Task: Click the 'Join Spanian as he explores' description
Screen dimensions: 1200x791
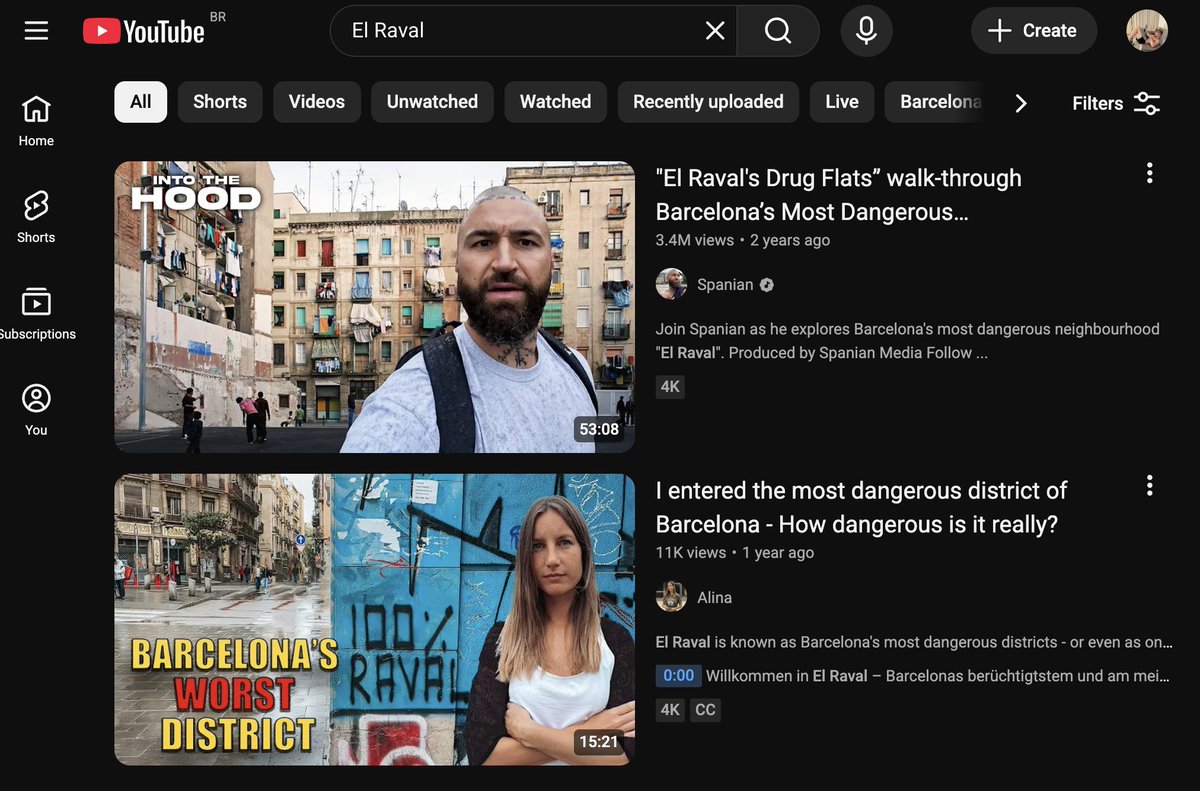Action: [908, 341]
